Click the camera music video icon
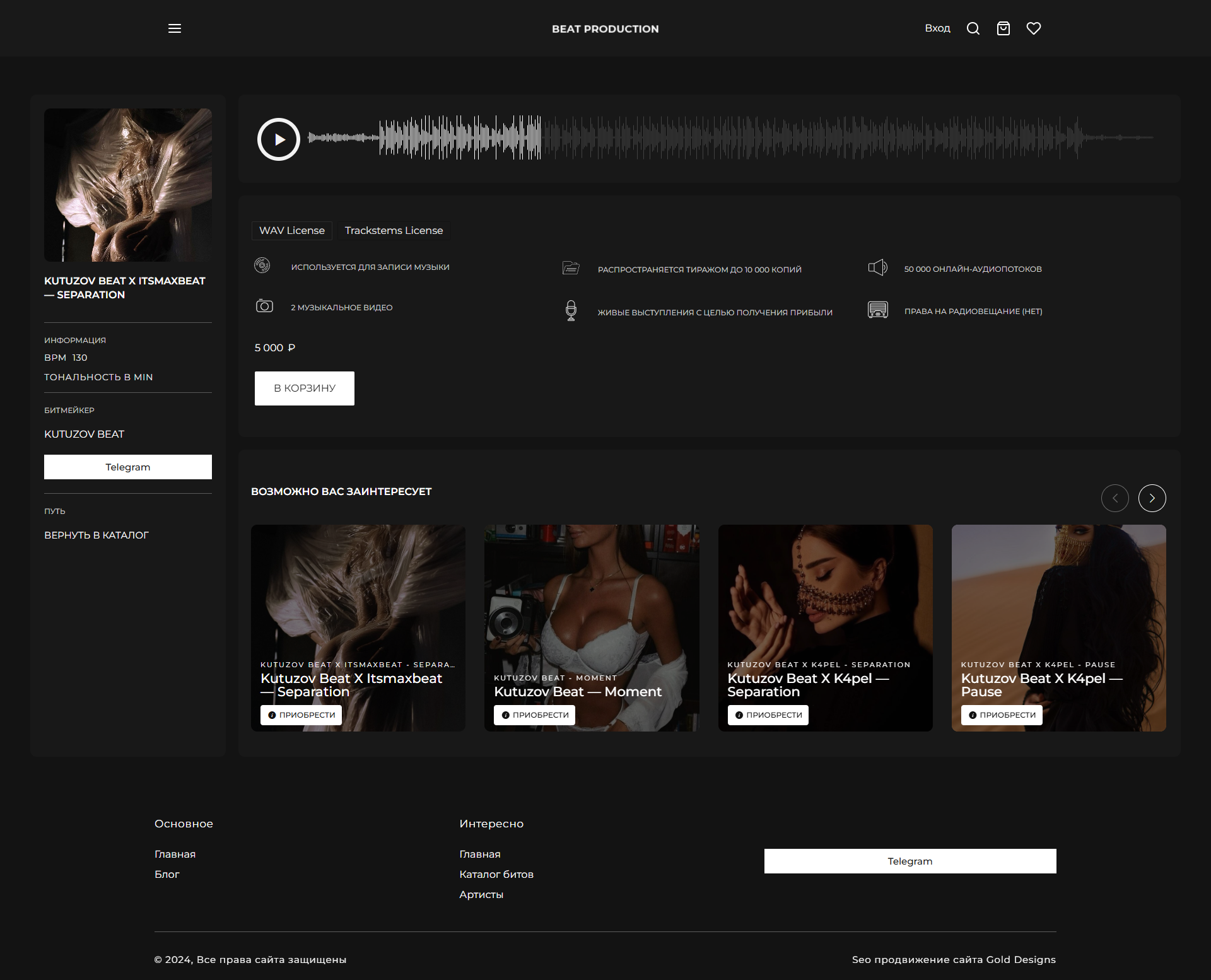Screen dimensions: 1211x980 coord(264,306)
